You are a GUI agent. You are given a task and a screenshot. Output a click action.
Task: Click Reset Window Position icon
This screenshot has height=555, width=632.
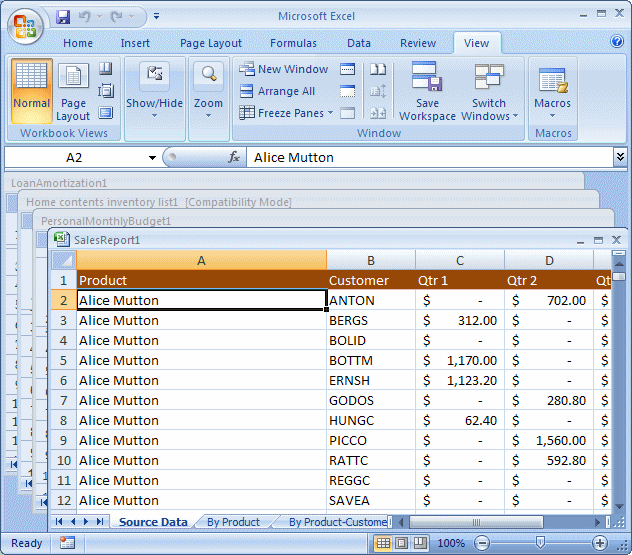coord(378,113)
